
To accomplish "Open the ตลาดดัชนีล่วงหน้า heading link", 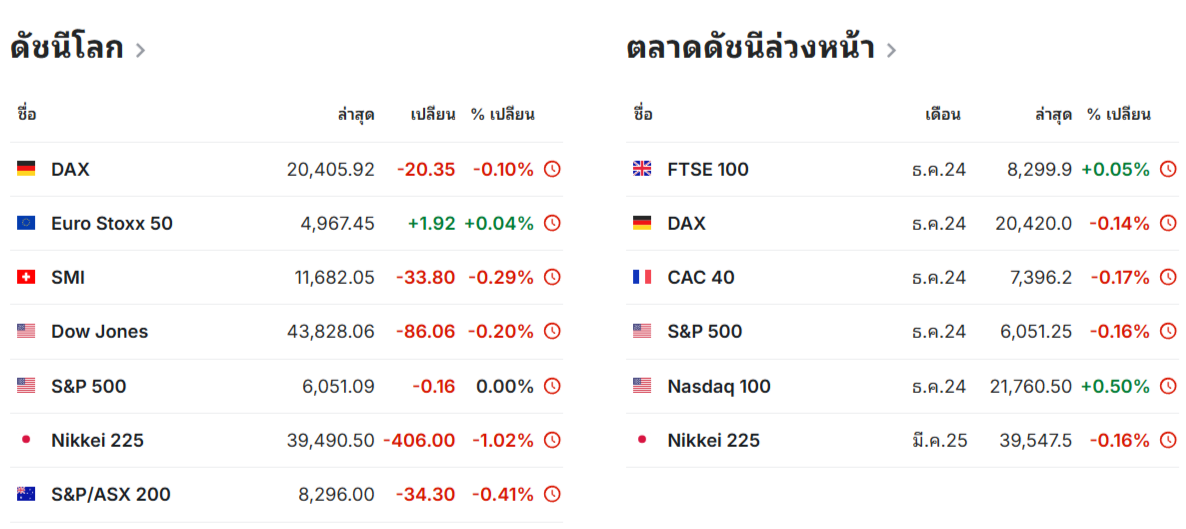I will point(750,48).
